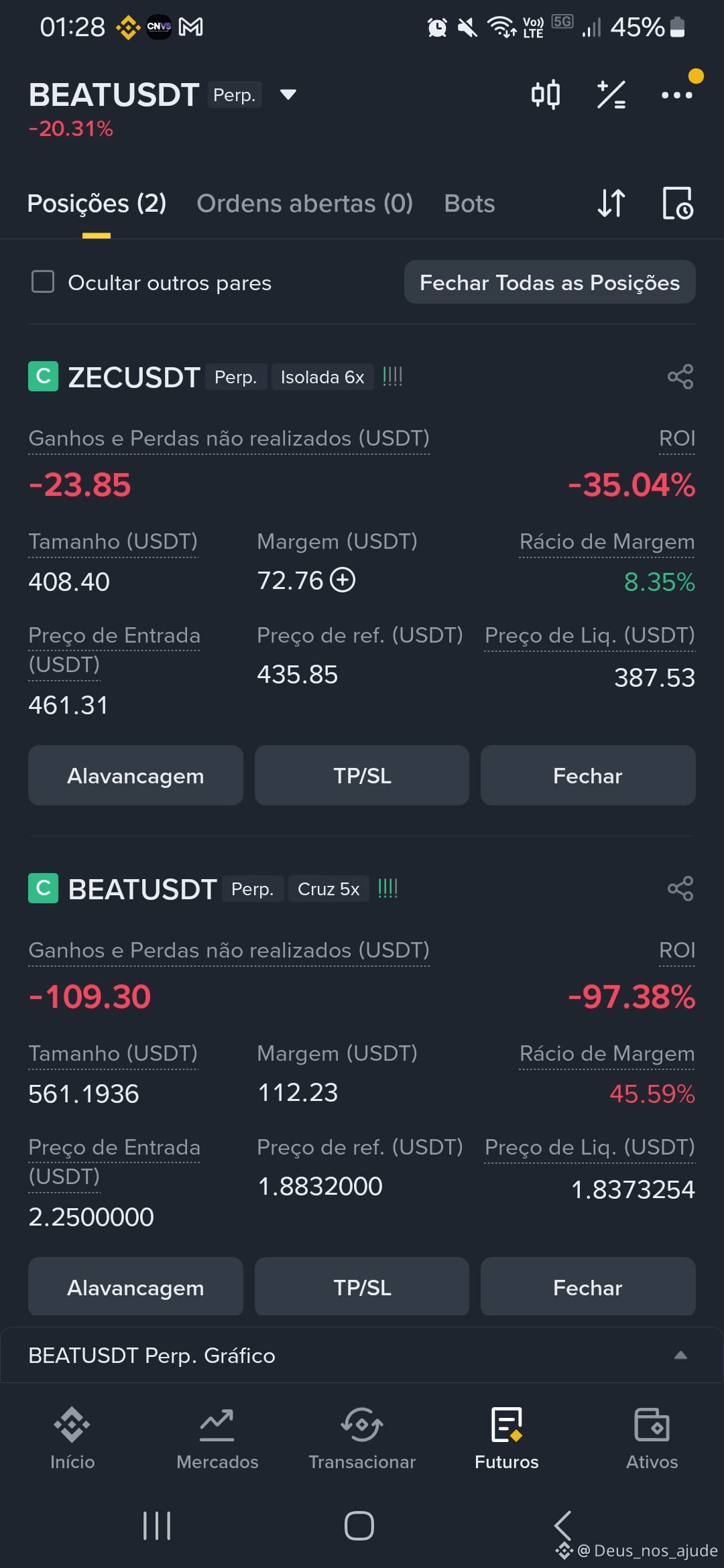Open the candlestick chart icon

(545, 94)
